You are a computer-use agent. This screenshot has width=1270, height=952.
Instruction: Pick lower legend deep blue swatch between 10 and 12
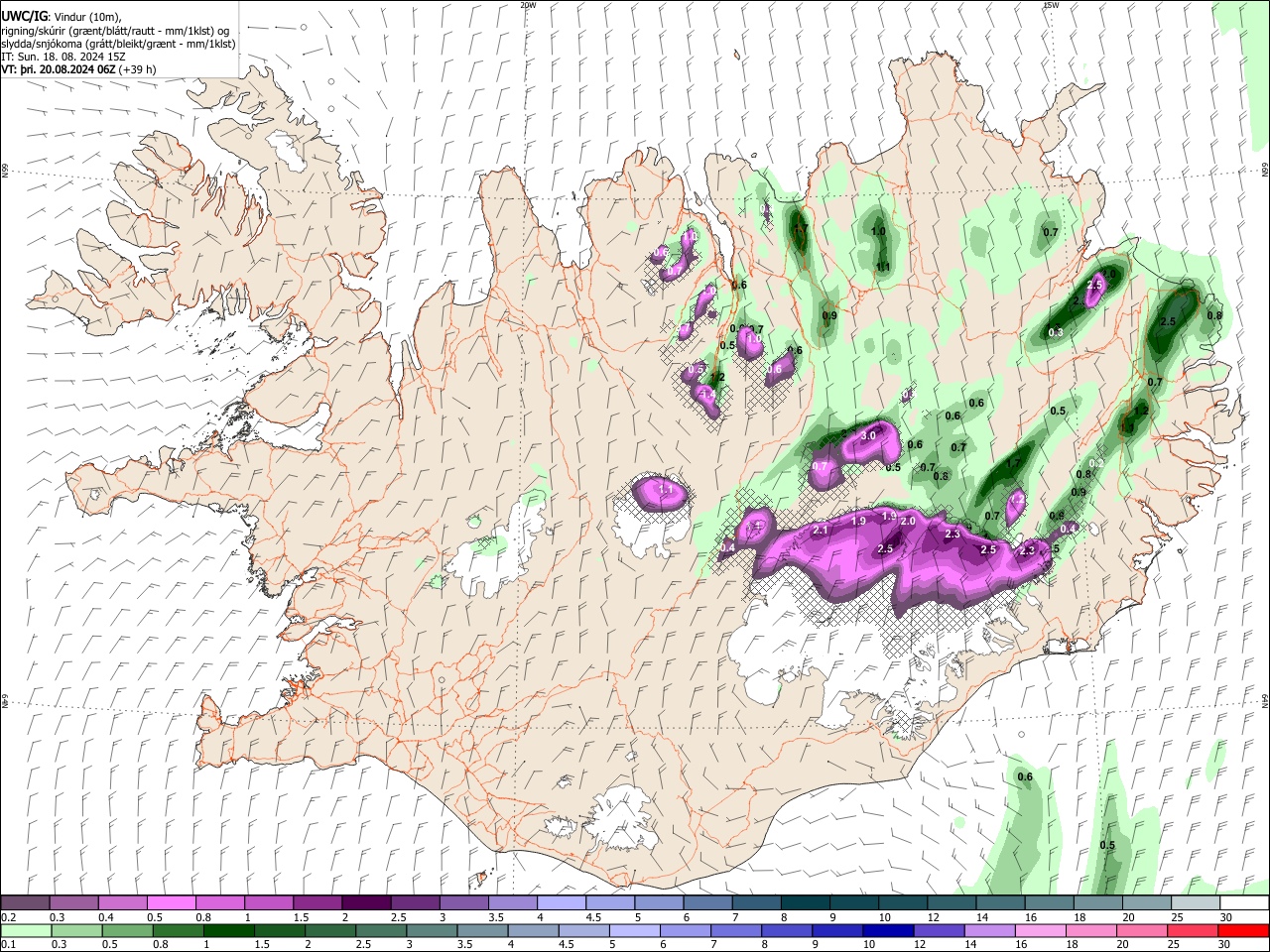pos(888,929)
